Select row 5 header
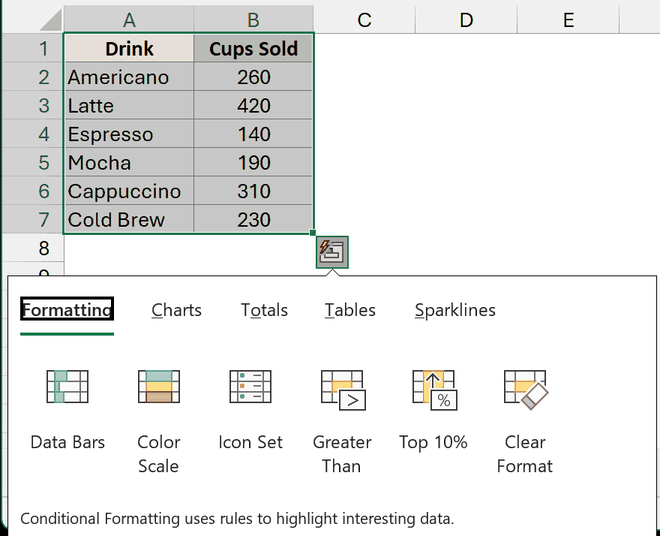Image resolution: width=660 pixels, height=536 pixels. (33, 163)
